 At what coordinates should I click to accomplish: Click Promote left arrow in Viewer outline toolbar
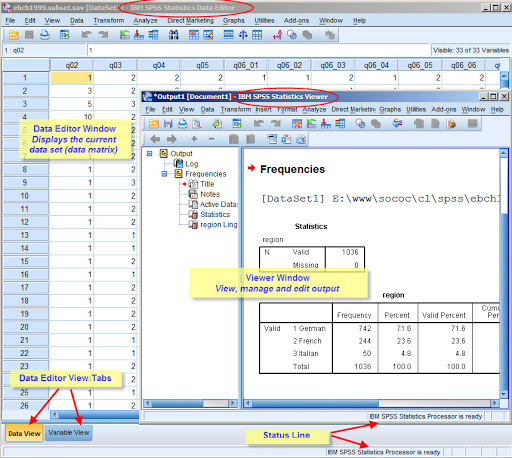[x=155, y=139]
